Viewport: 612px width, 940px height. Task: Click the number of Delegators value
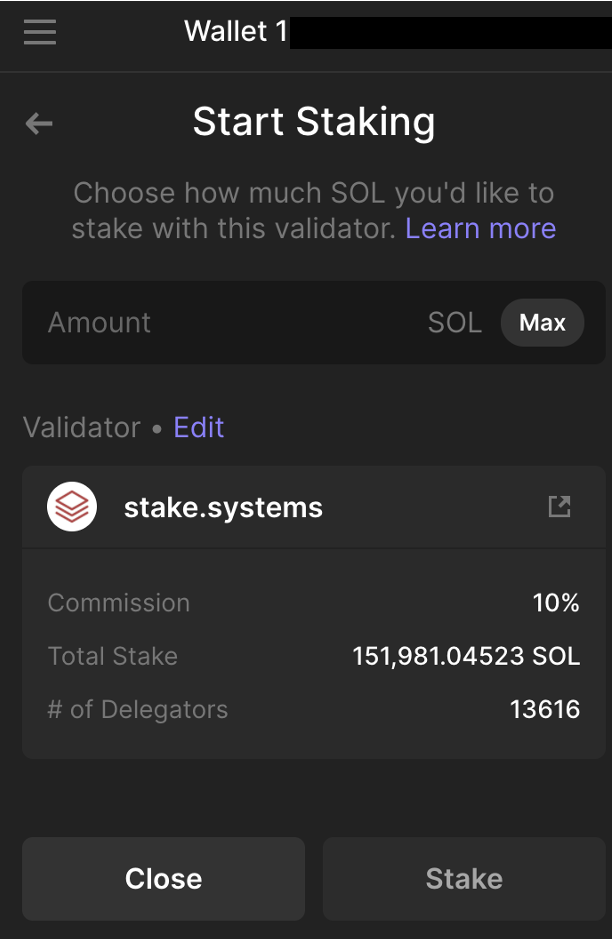click(545, 709)
